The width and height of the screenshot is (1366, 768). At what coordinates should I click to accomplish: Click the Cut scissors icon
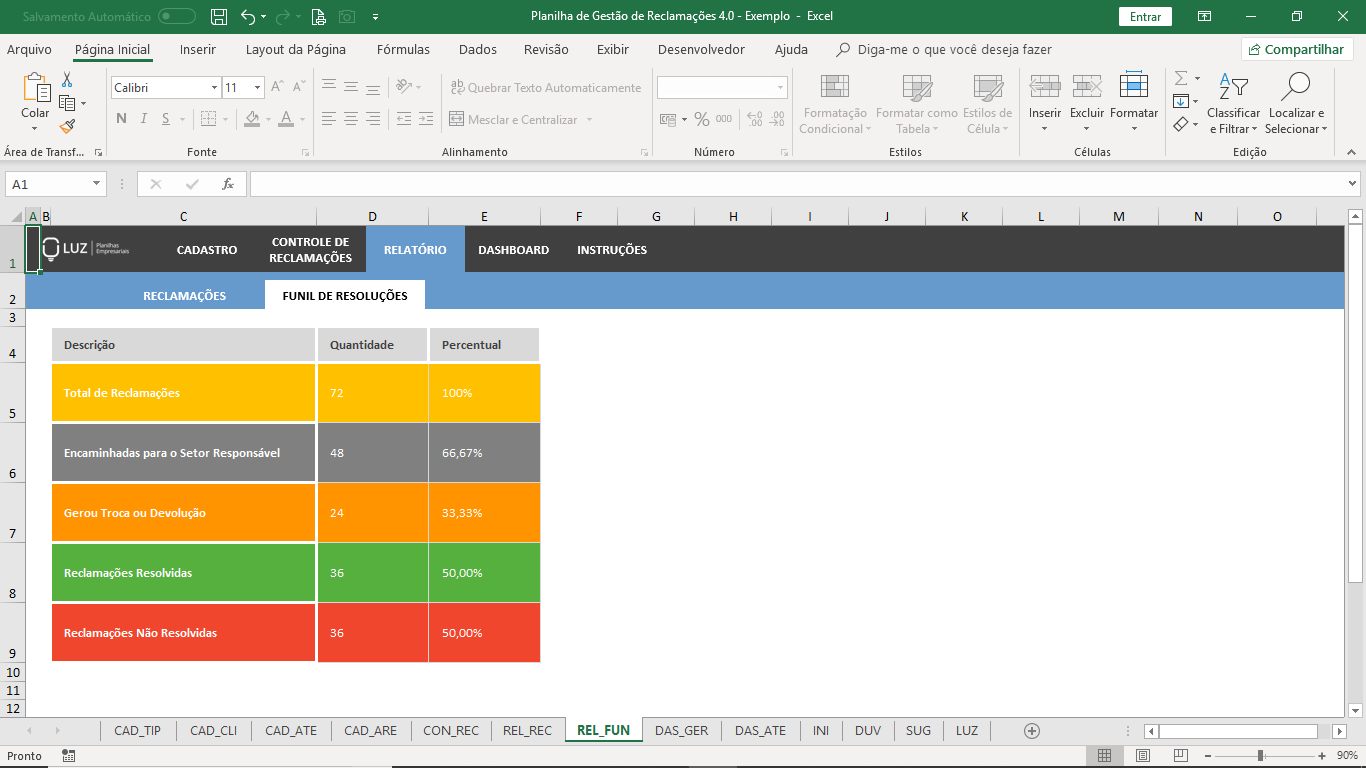67,80
